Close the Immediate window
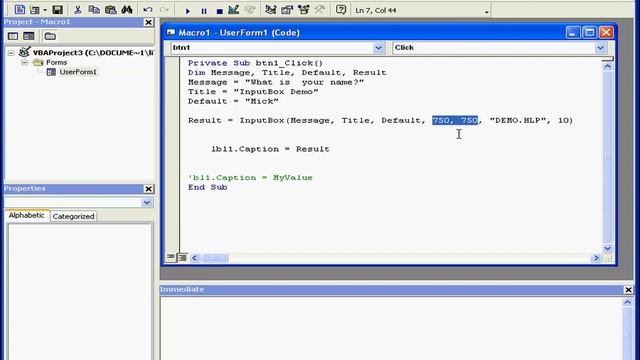 (x=629, y=290)
